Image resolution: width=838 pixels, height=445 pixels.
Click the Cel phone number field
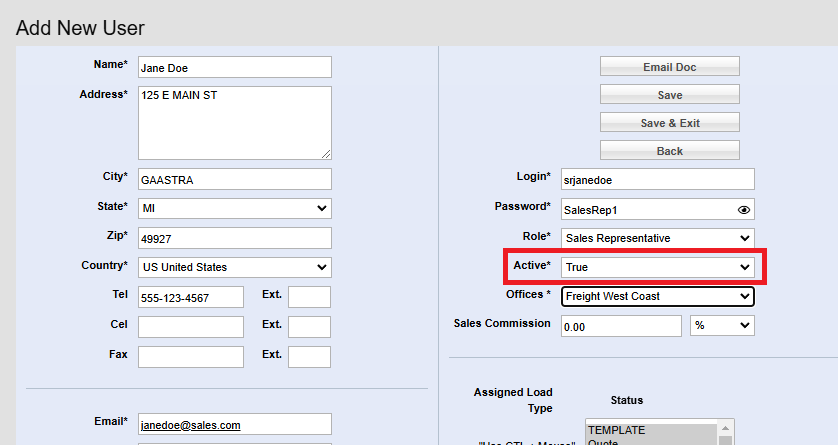pyautogui.click(x=190, y=327)
